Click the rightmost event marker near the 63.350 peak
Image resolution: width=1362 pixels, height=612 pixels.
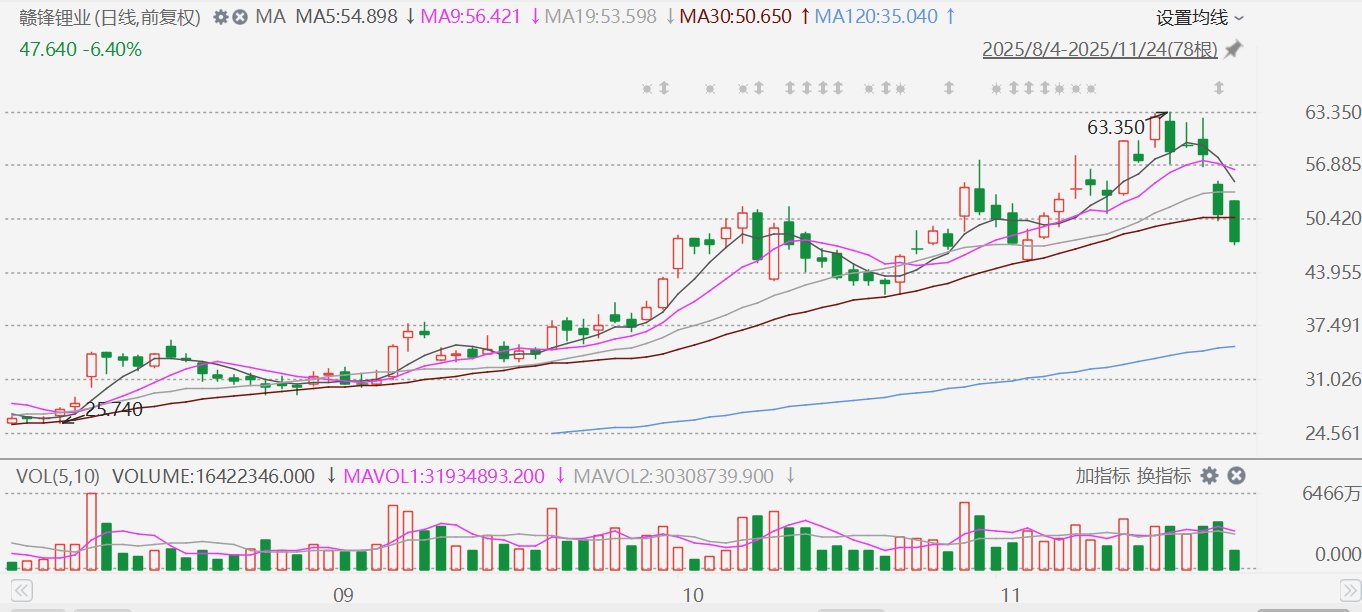click(x=1219, y=89)
